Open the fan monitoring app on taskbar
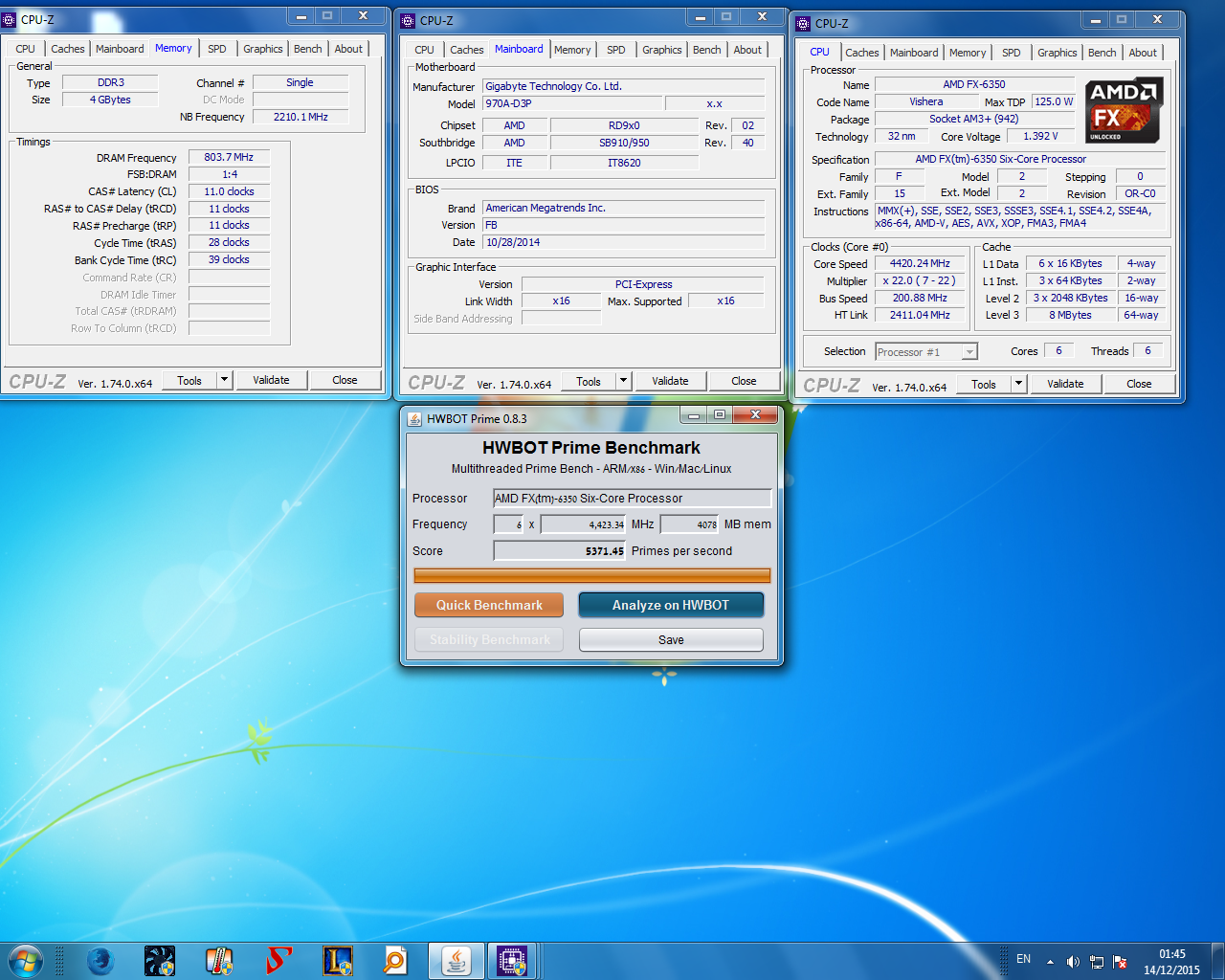This screenshot has width=1225, height=980. click(x=160, y=960)
